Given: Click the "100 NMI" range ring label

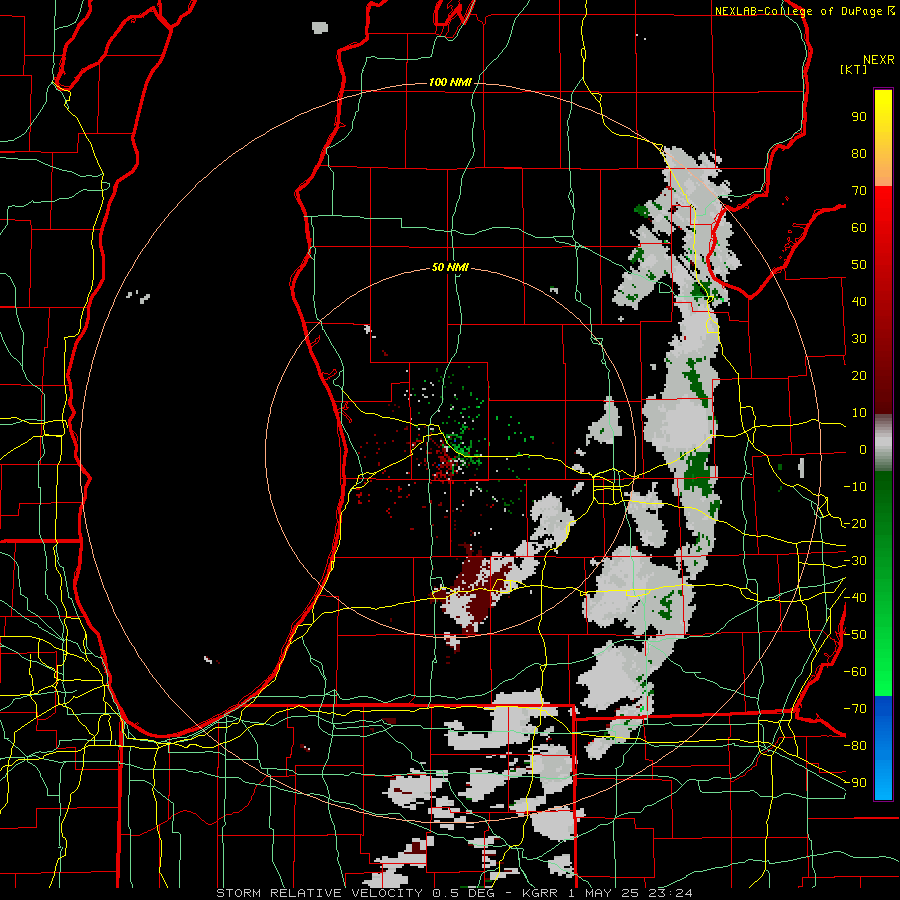Looking at the screenshot, I should click(x=450, y=83).
